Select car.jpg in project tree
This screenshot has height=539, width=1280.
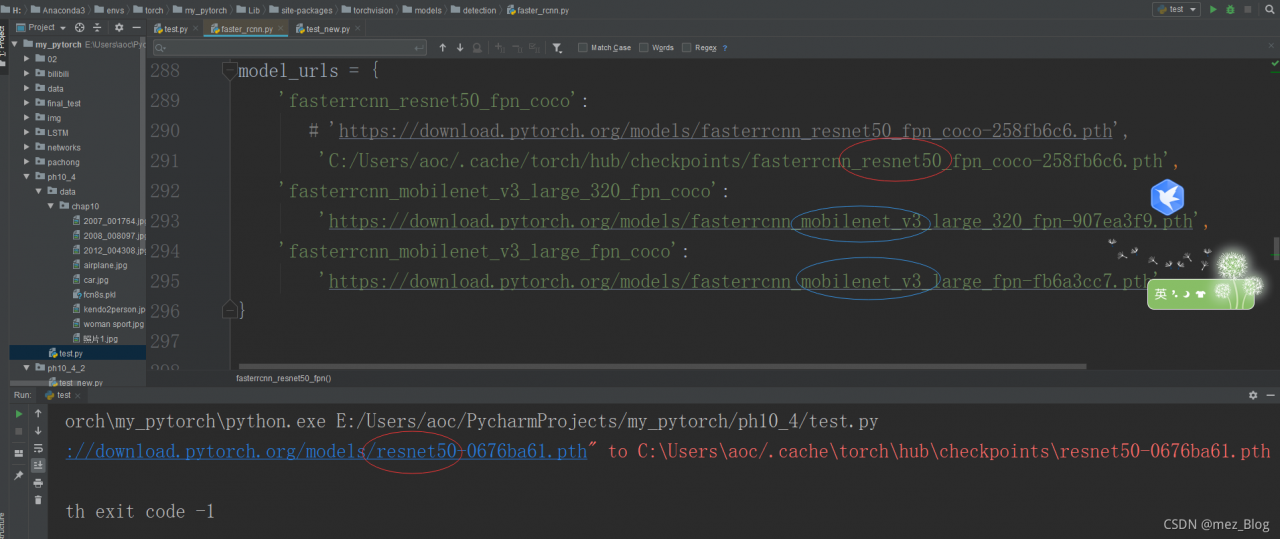96,280
